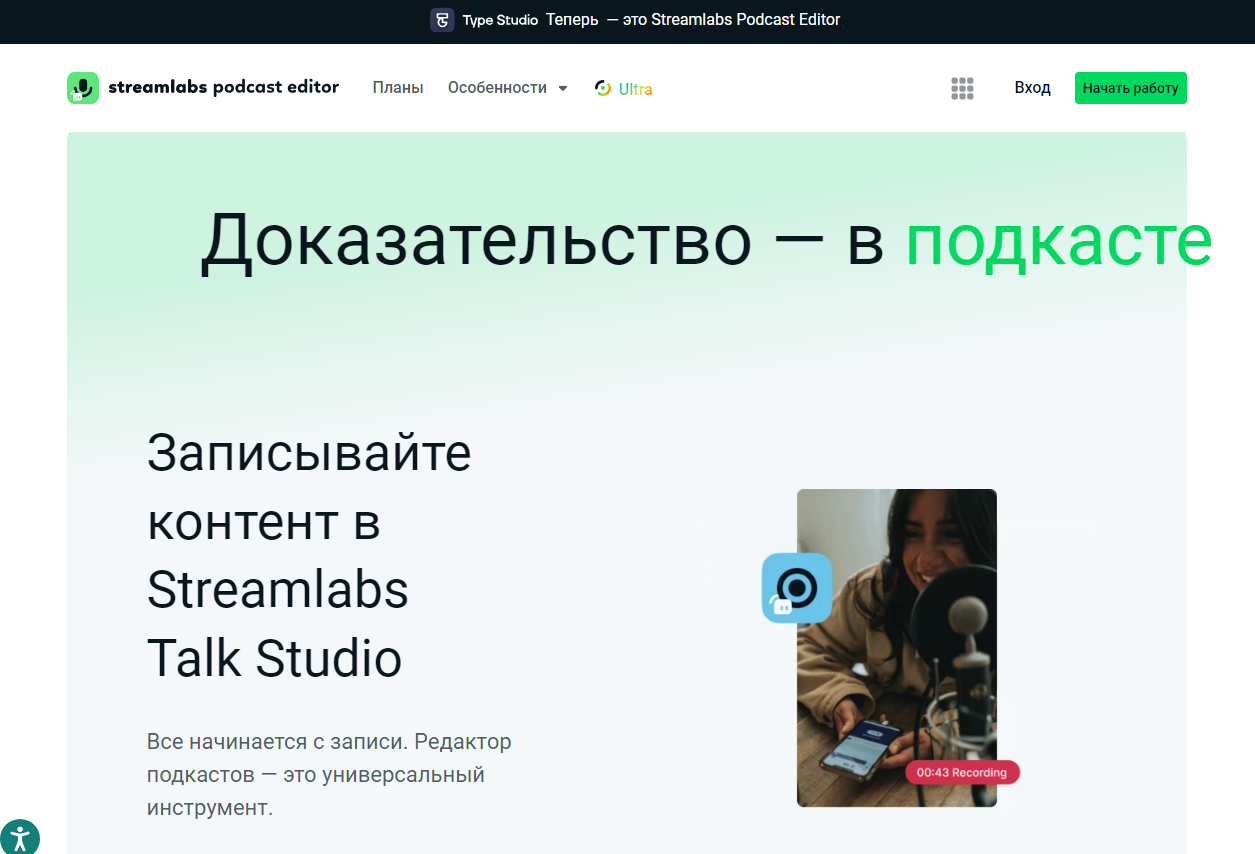Open the Особенности menu item
The width and height of the screenshot is (1255, 854).
(497, 88)
